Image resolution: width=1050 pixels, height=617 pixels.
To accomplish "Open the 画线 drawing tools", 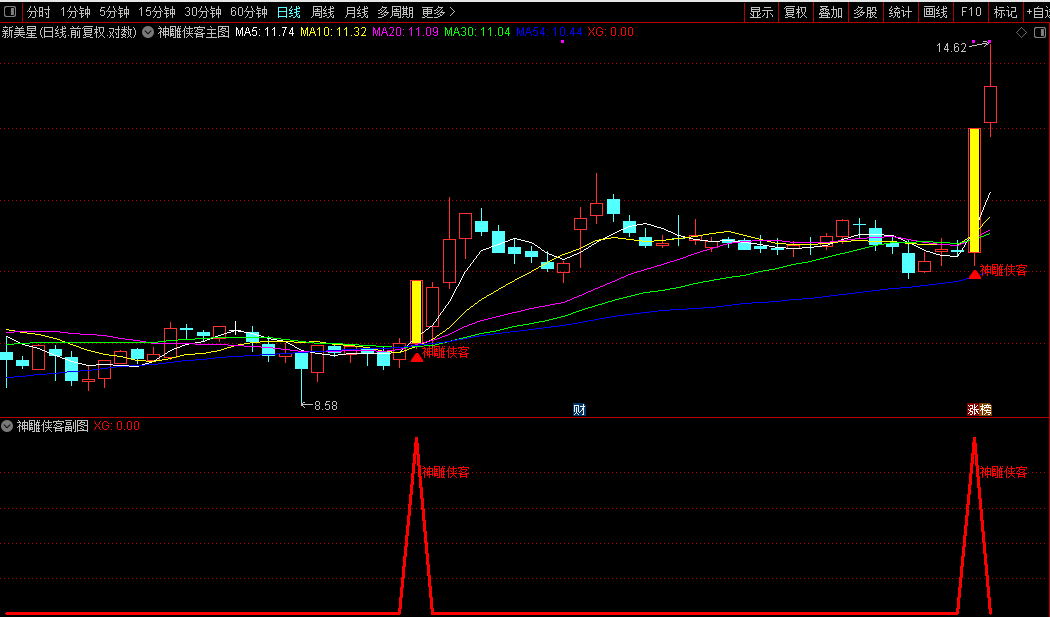I will (935, 12).
